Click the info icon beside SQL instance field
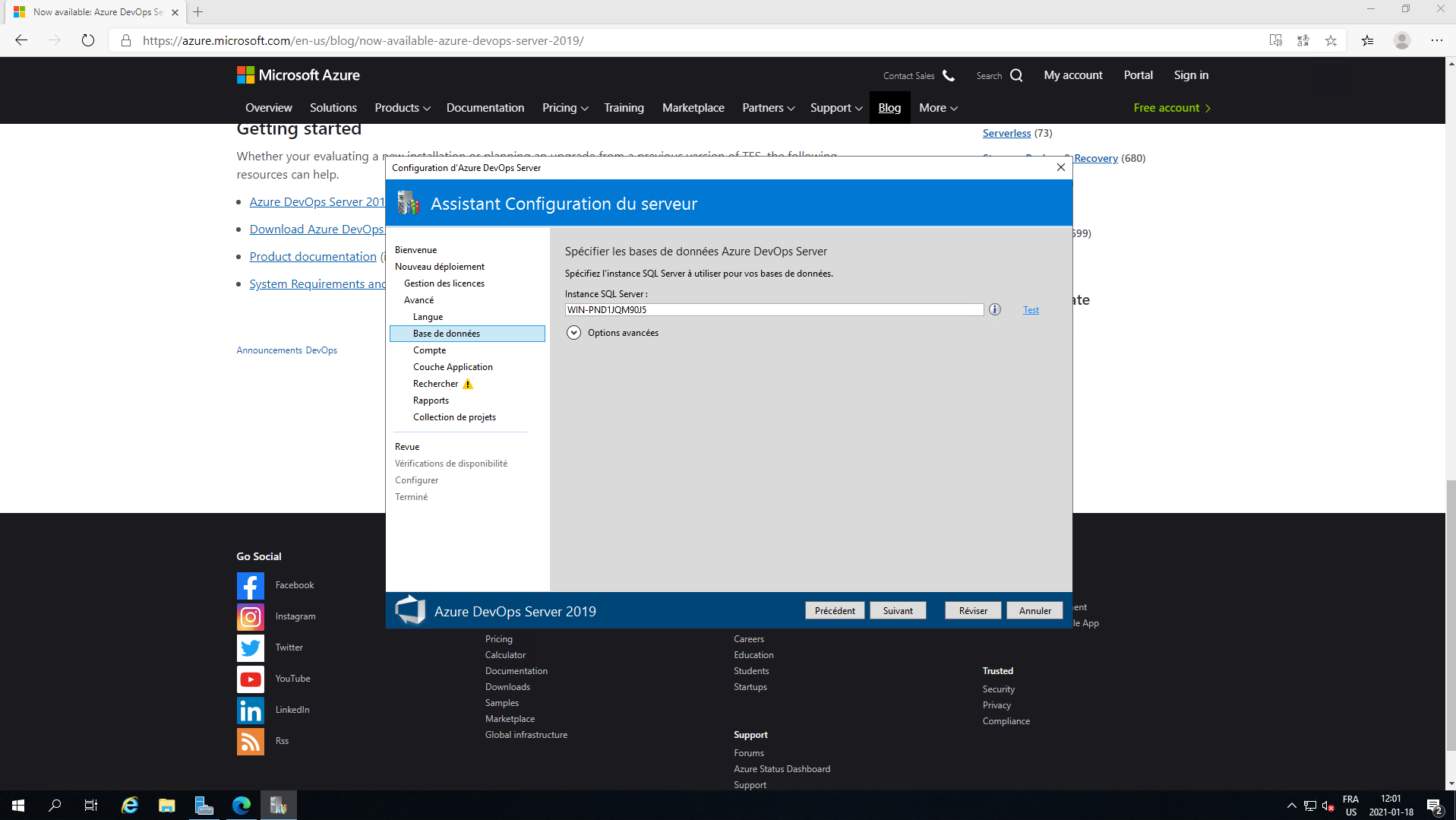The image size is (1456, 820). point(994,309)
